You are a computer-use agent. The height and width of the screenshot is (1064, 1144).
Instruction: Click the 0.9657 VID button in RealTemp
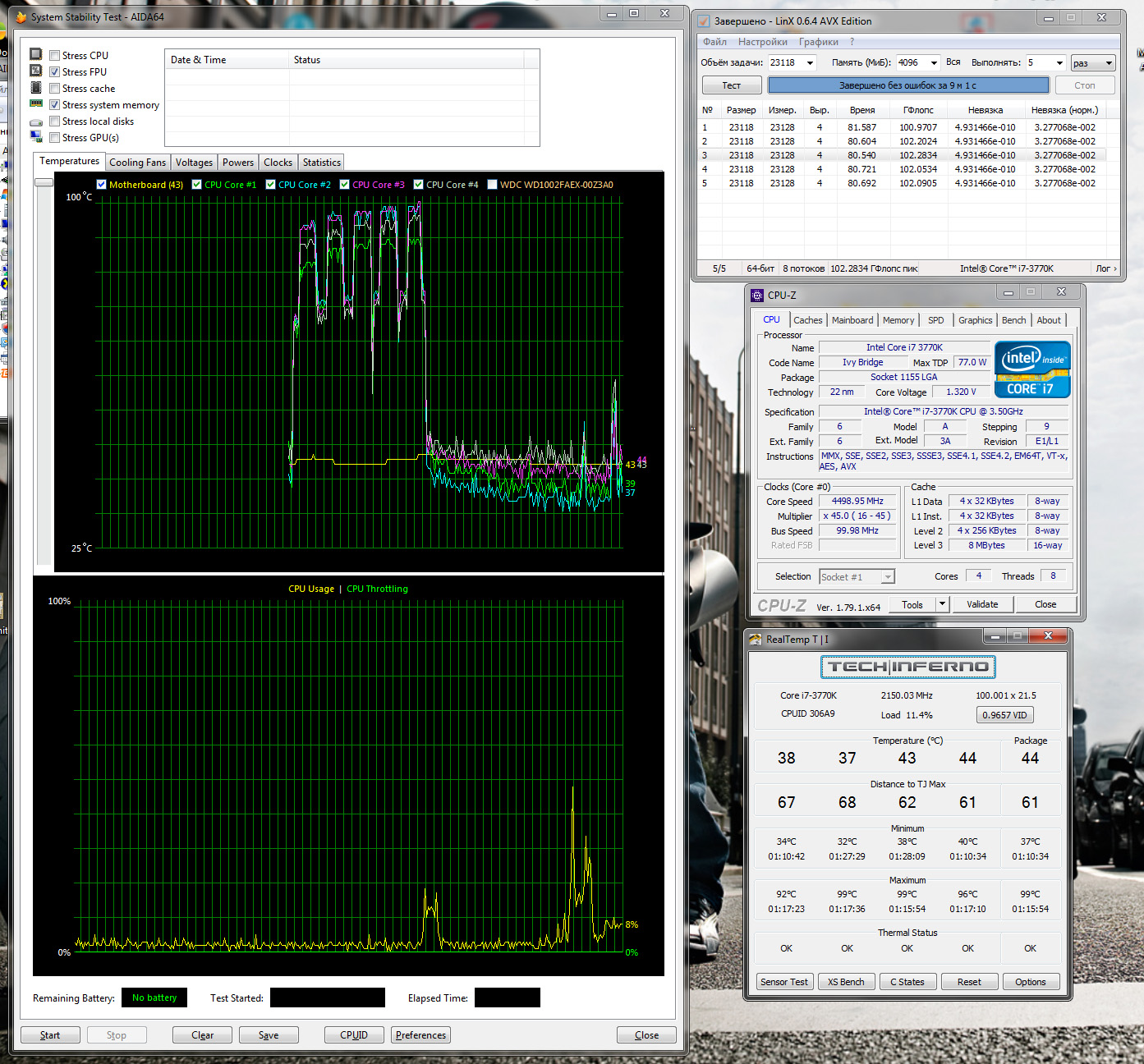click(1004, 715)
